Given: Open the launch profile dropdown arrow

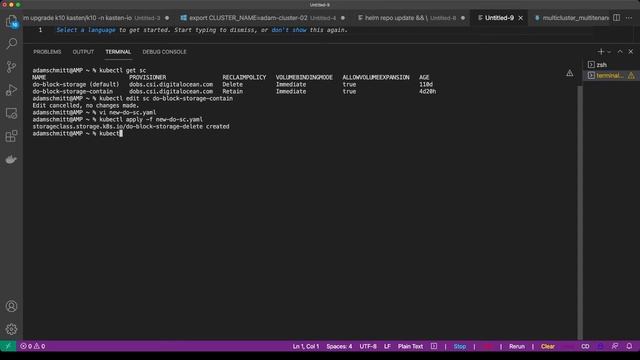Looking at the screenshot, I should 609,52.
